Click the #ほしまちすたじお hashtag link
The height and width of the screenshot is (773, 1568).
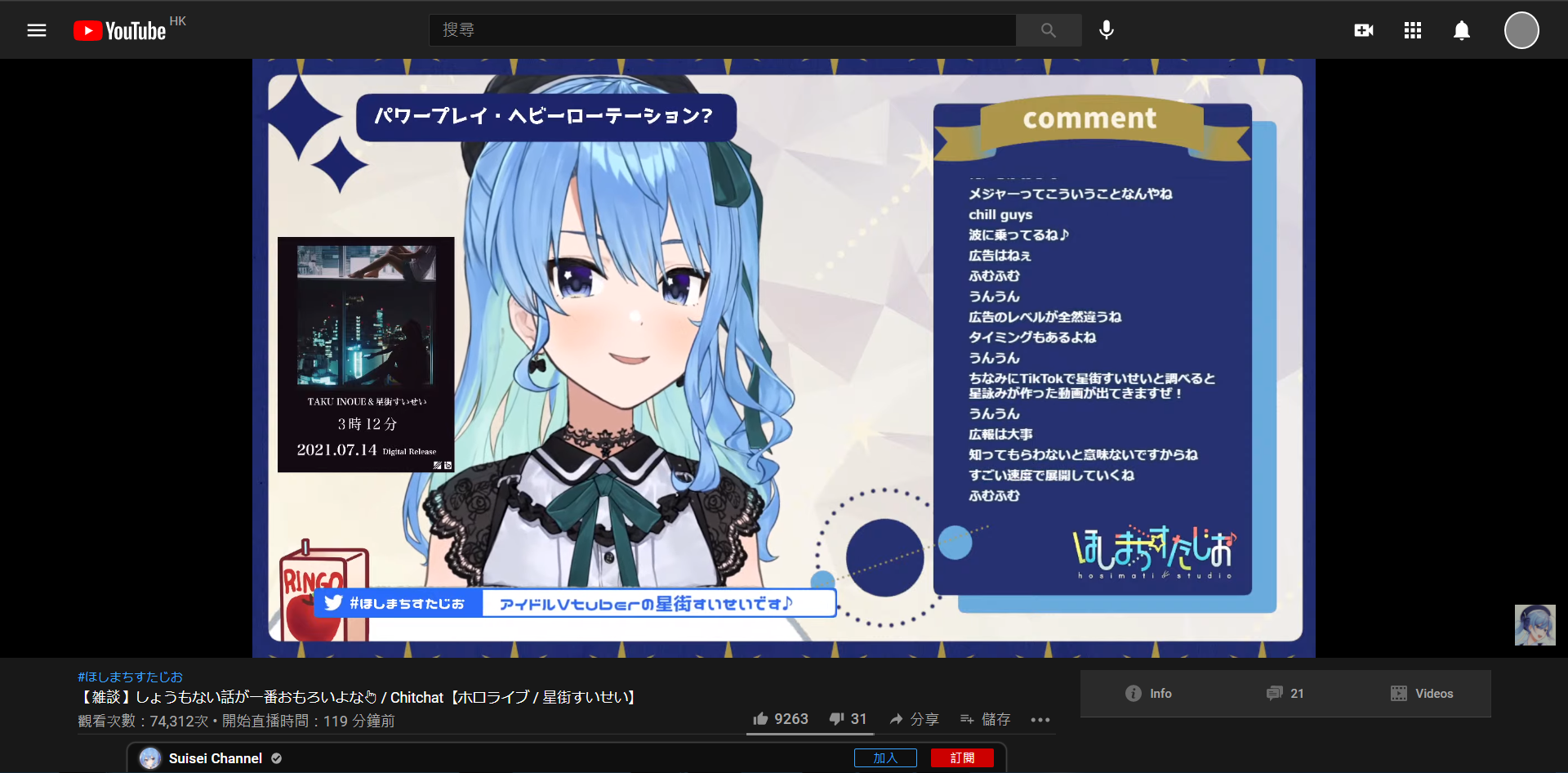[x=131, y=677]
